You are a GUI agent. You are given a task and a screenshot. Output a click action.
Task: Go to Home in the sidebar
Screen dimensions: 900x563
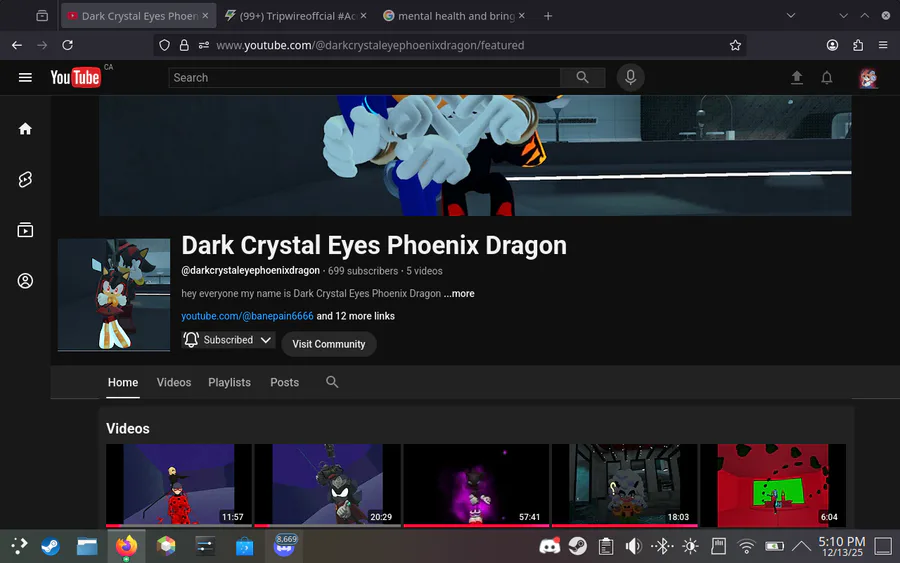click(25, 129)
